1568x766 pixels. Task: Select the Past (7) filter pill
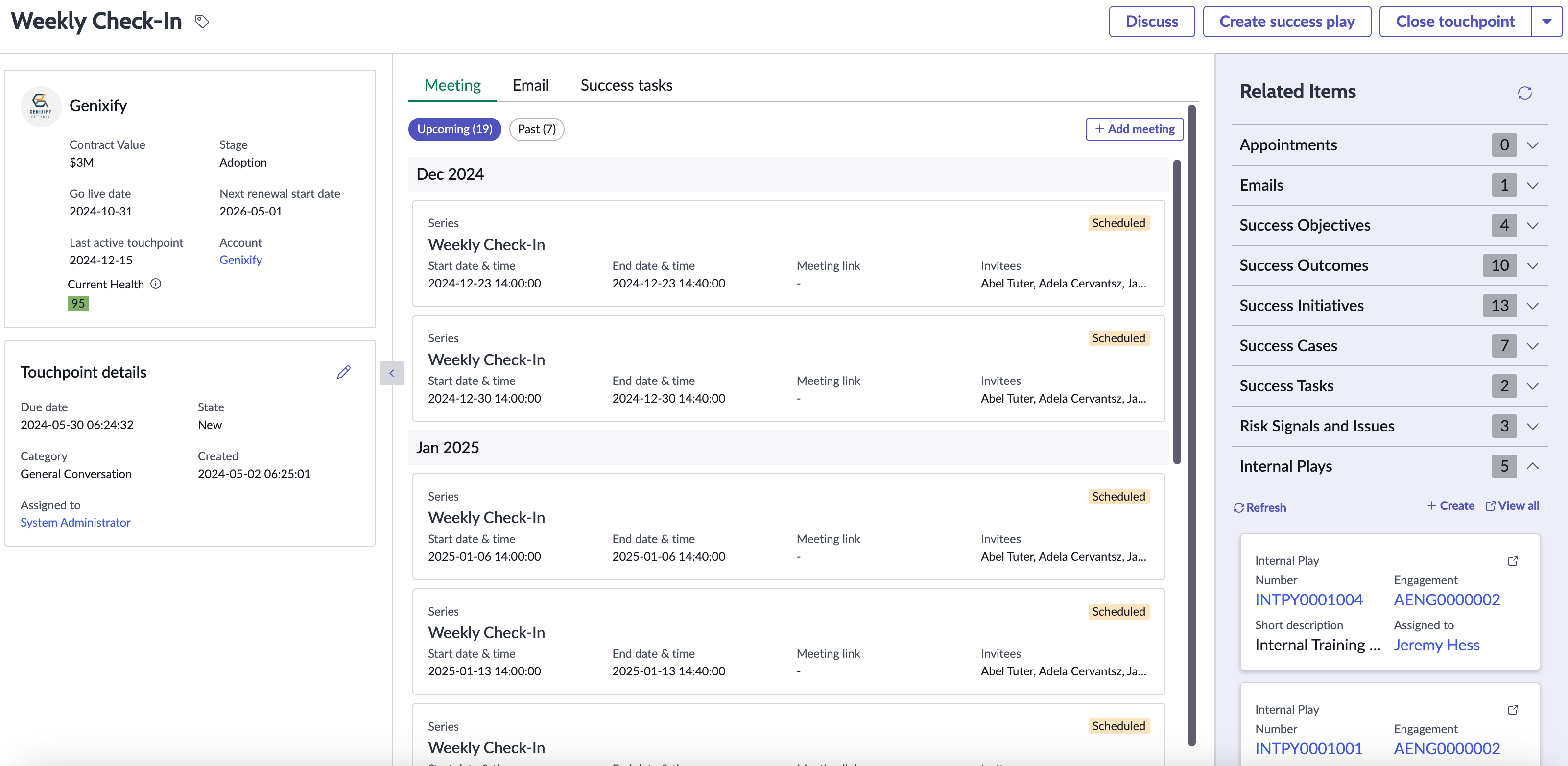pos(536,129)
